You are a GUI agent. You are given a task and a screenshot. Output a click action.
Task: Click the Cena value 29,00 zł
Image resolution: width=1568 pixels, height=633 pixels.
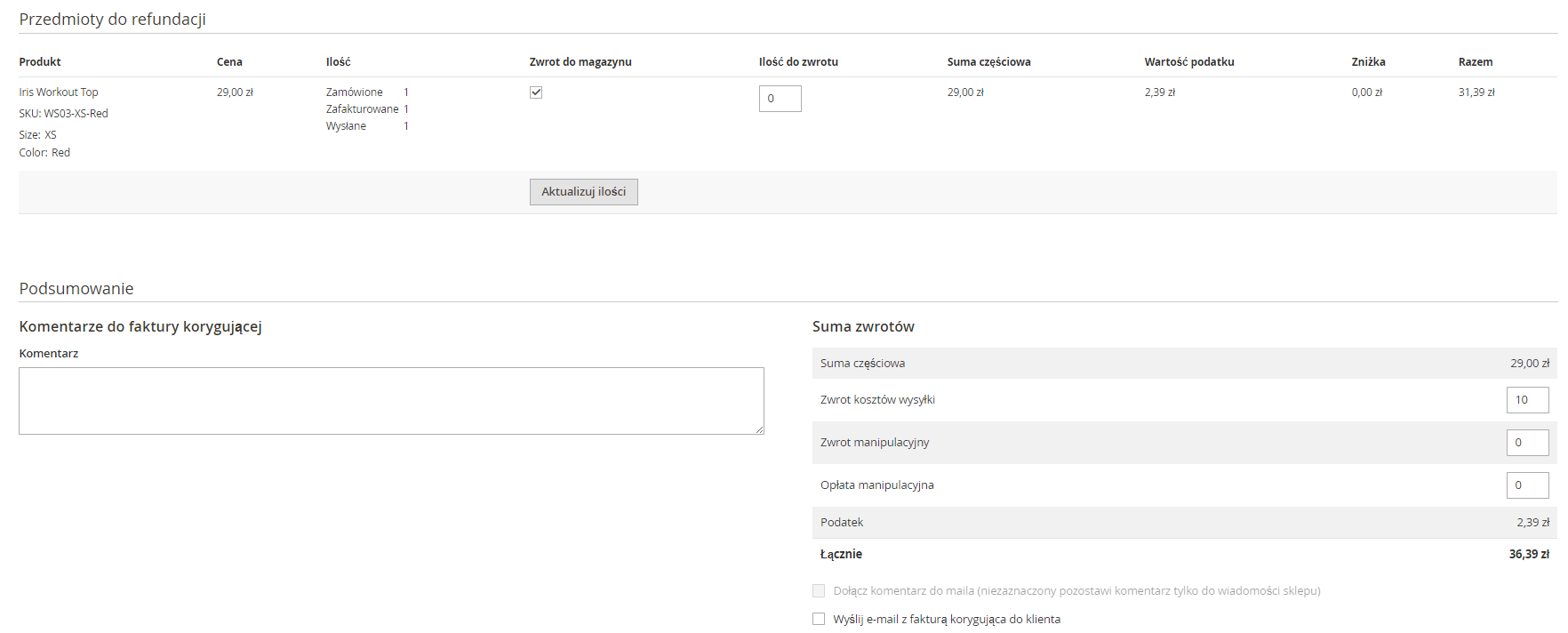click(235, 92)
